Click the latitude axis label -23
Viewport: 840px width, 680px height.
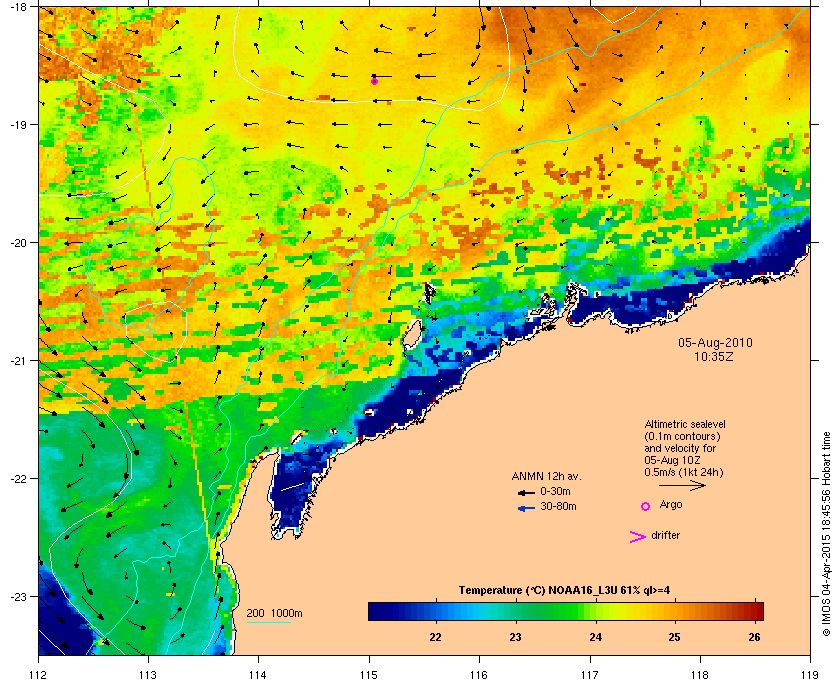click(18, 596)
